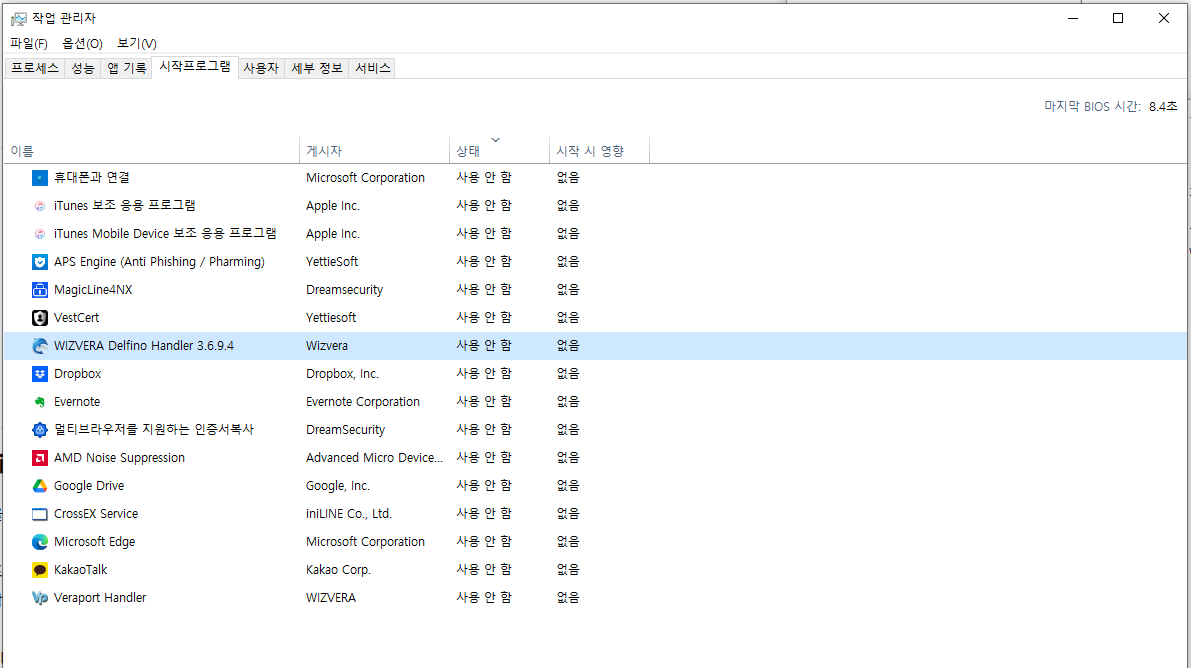Open the 파일(F) menu
The height and width of the screenshot is (668, 1191).
[x=29, y=43]
